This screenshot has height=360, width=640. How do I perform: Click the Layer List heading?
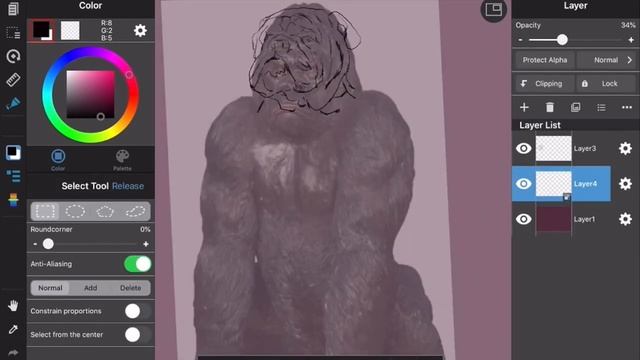[540, 125]
